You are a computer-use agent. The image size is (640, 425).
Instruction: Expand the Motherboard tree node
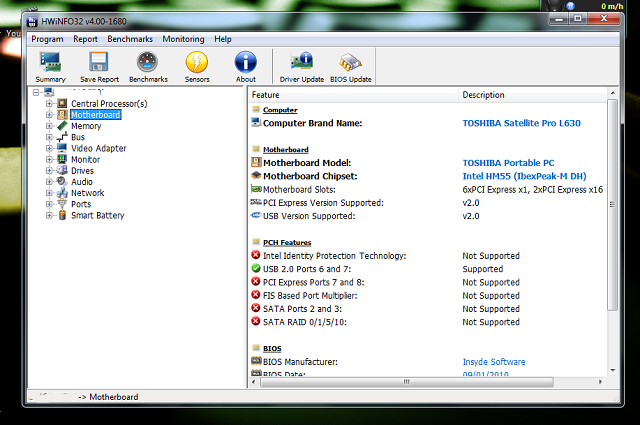tap(49, 115)
